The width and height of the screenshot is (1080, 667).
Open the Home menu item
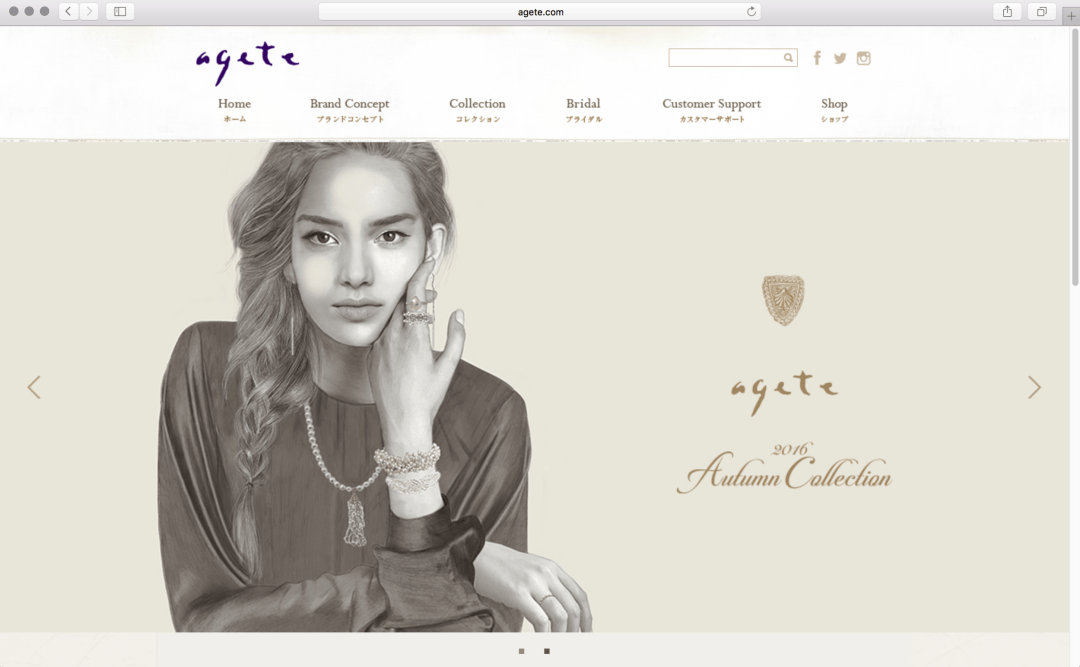pyautogui.click(x=234, y=110)
